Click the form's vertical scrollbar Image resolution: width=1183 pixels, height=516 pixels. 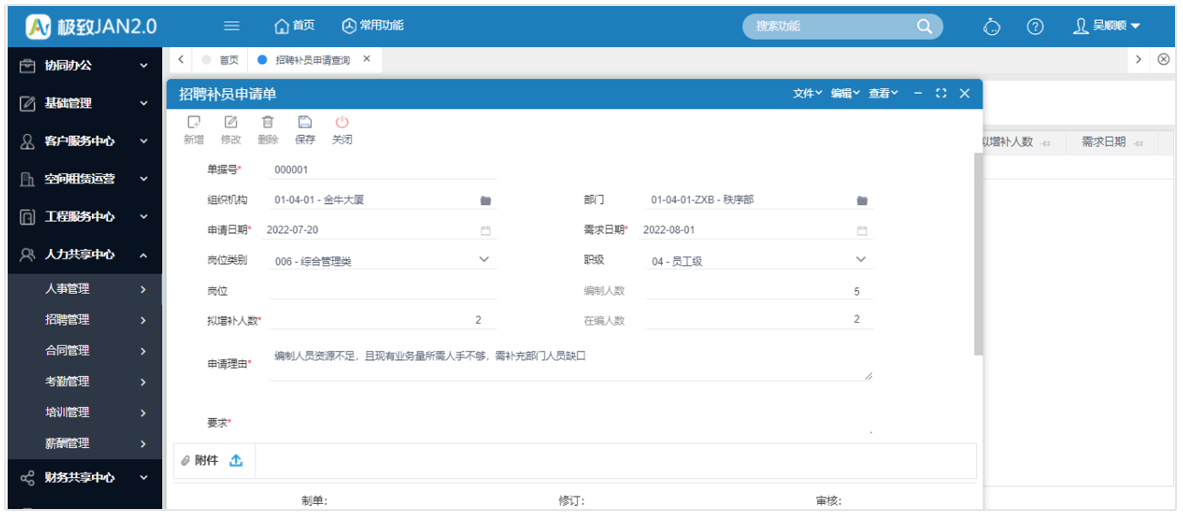click(977, 250)
